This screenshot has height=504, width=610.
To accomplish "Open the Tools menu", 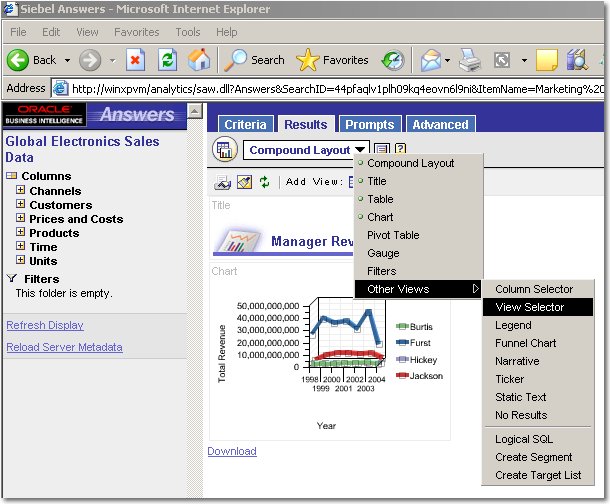I will pos(188,32).
